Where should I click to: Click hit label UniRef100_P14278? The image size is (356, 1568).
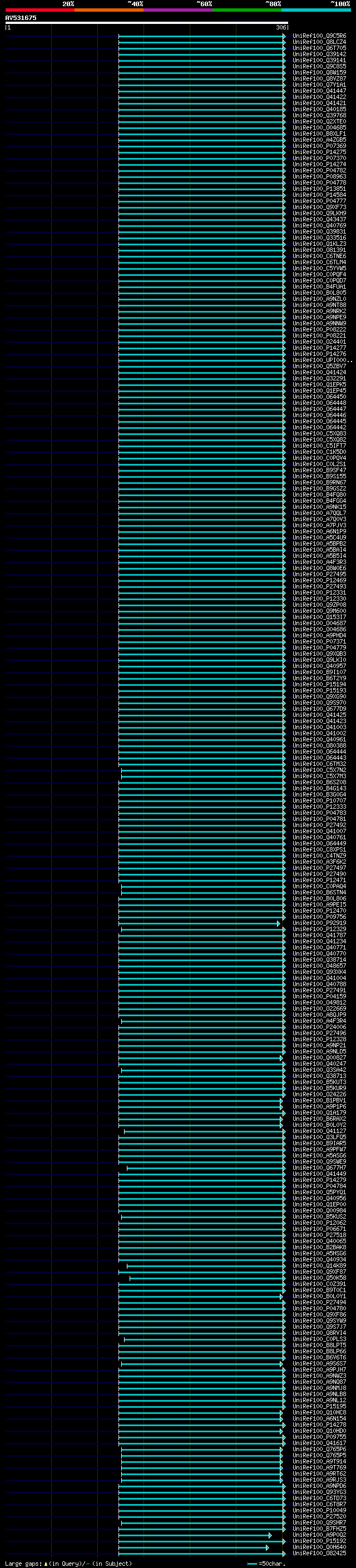(x=319, y=1424)
